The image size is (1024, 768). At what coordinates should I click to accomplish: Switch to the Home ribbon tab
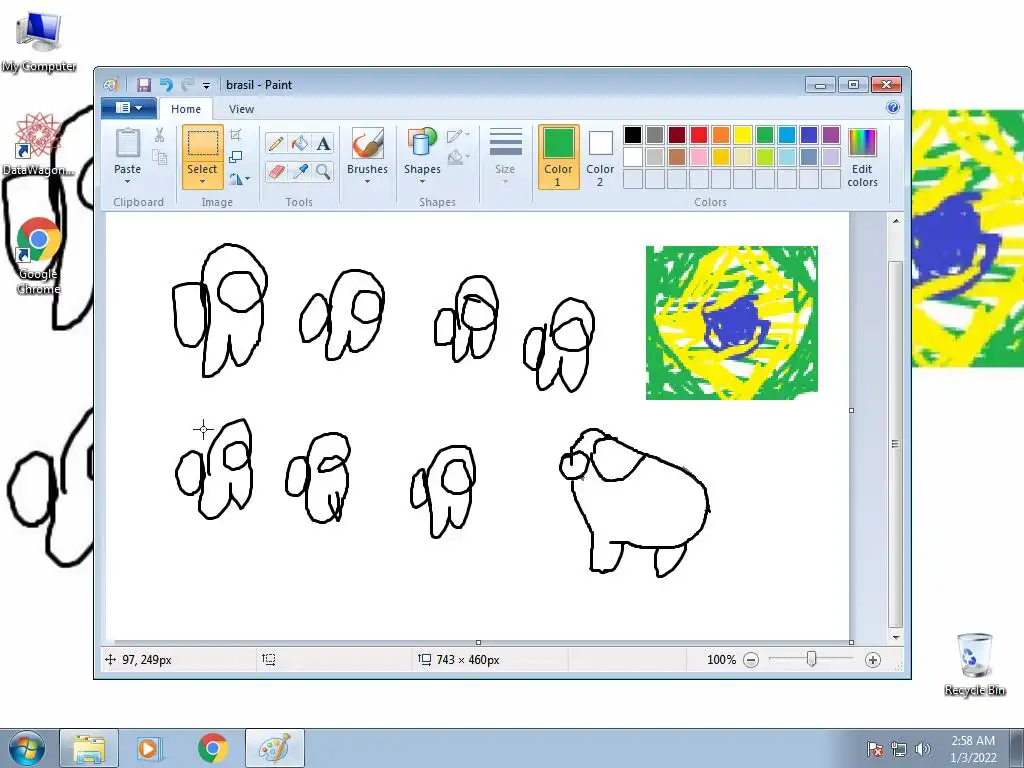pyautogui.click(x=186, y=109)
